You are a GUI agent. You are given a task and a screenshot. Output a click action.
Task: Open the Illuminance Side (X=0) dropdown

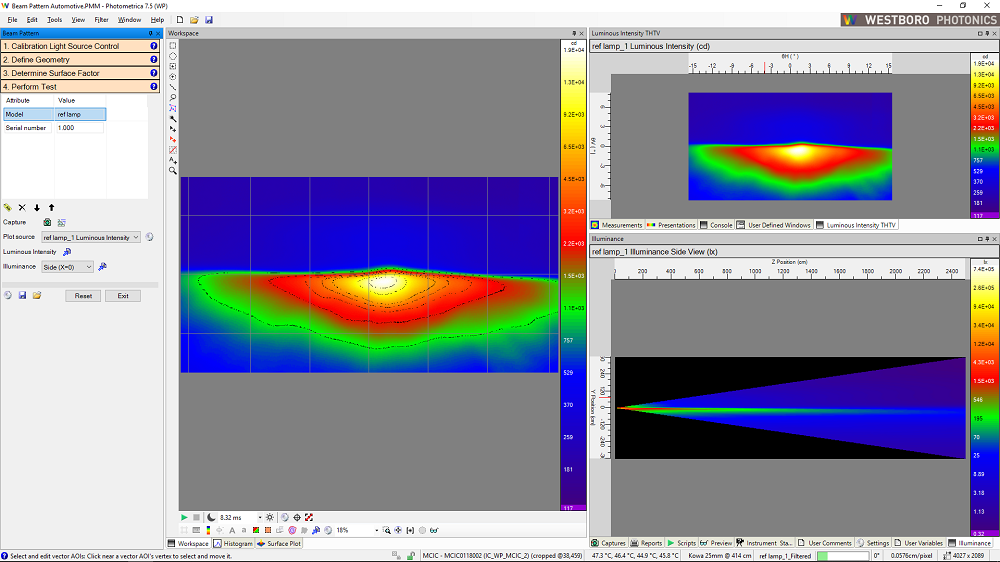coord(67,267)
